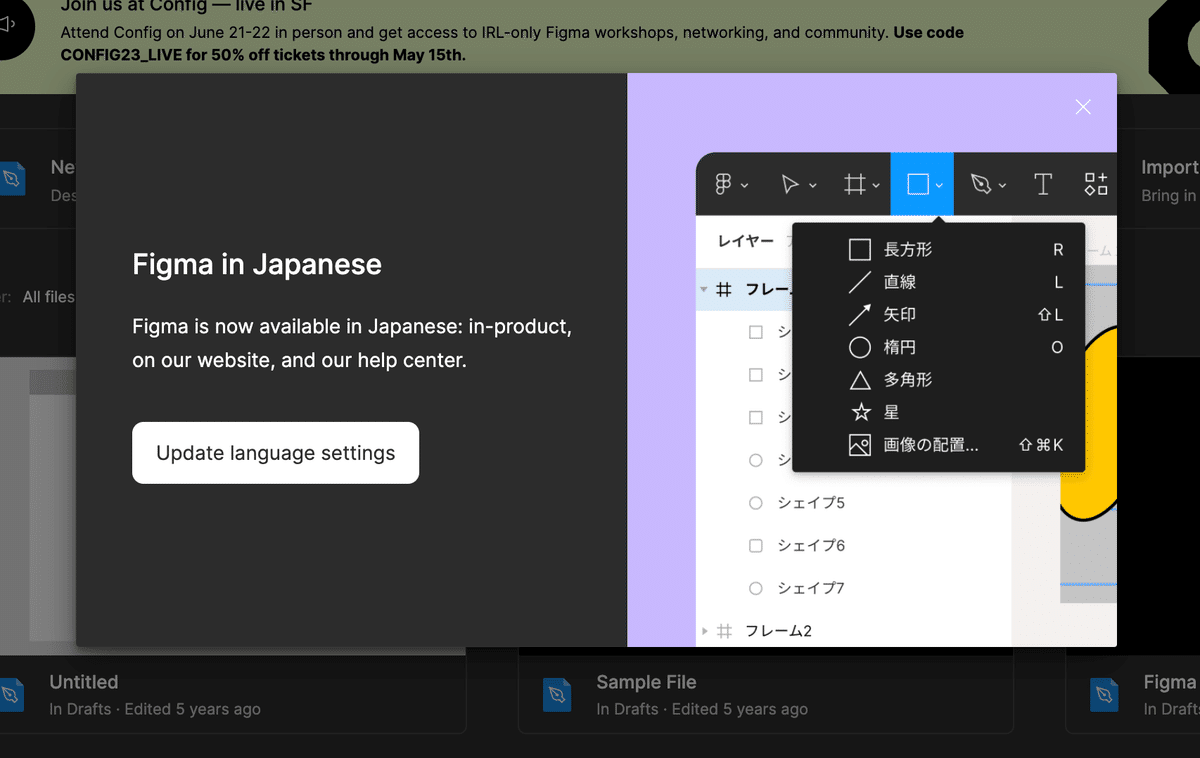Select the Pen tool icon

pos(981,184)
